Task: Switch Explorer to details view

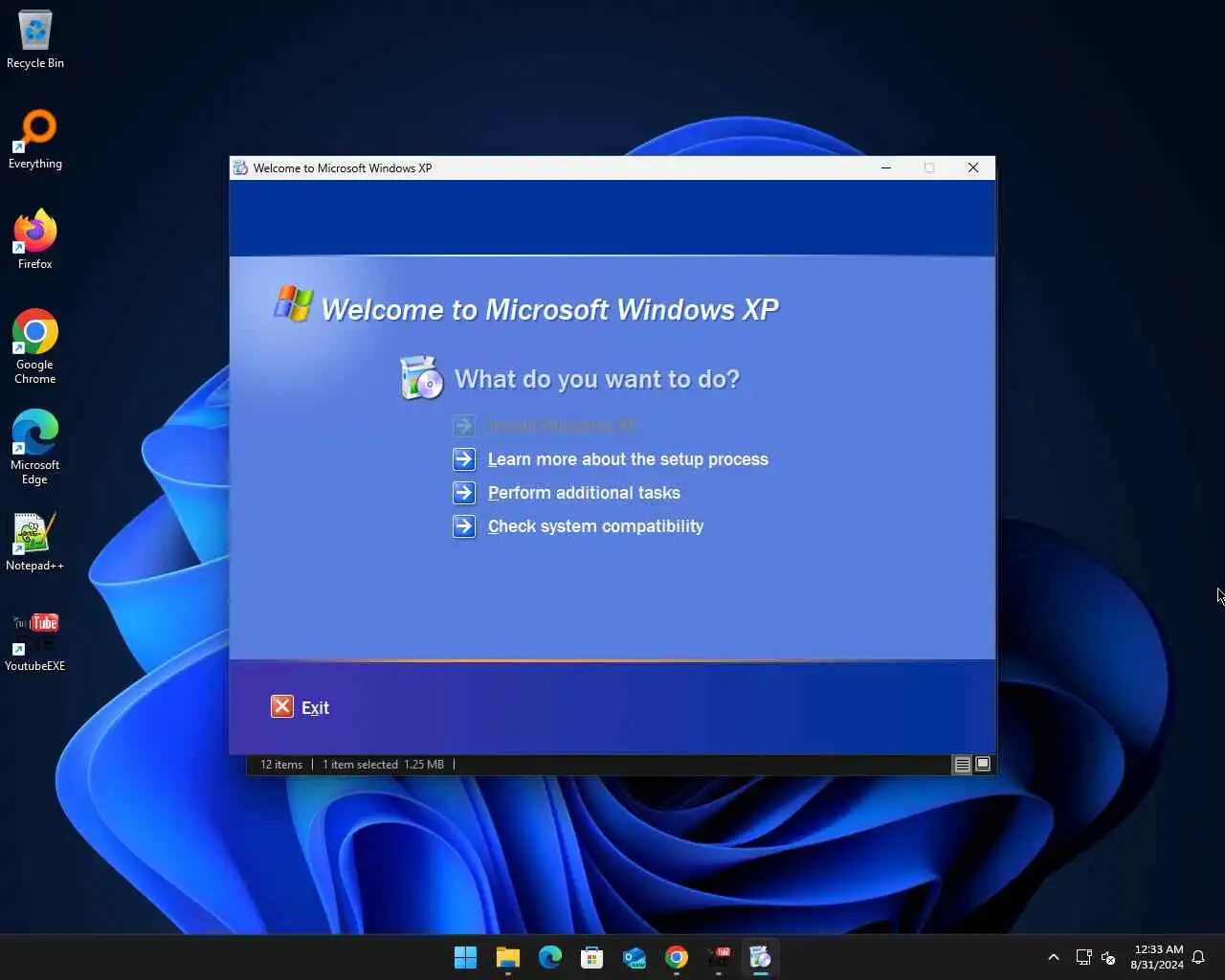Action: (x=963, y=764)
